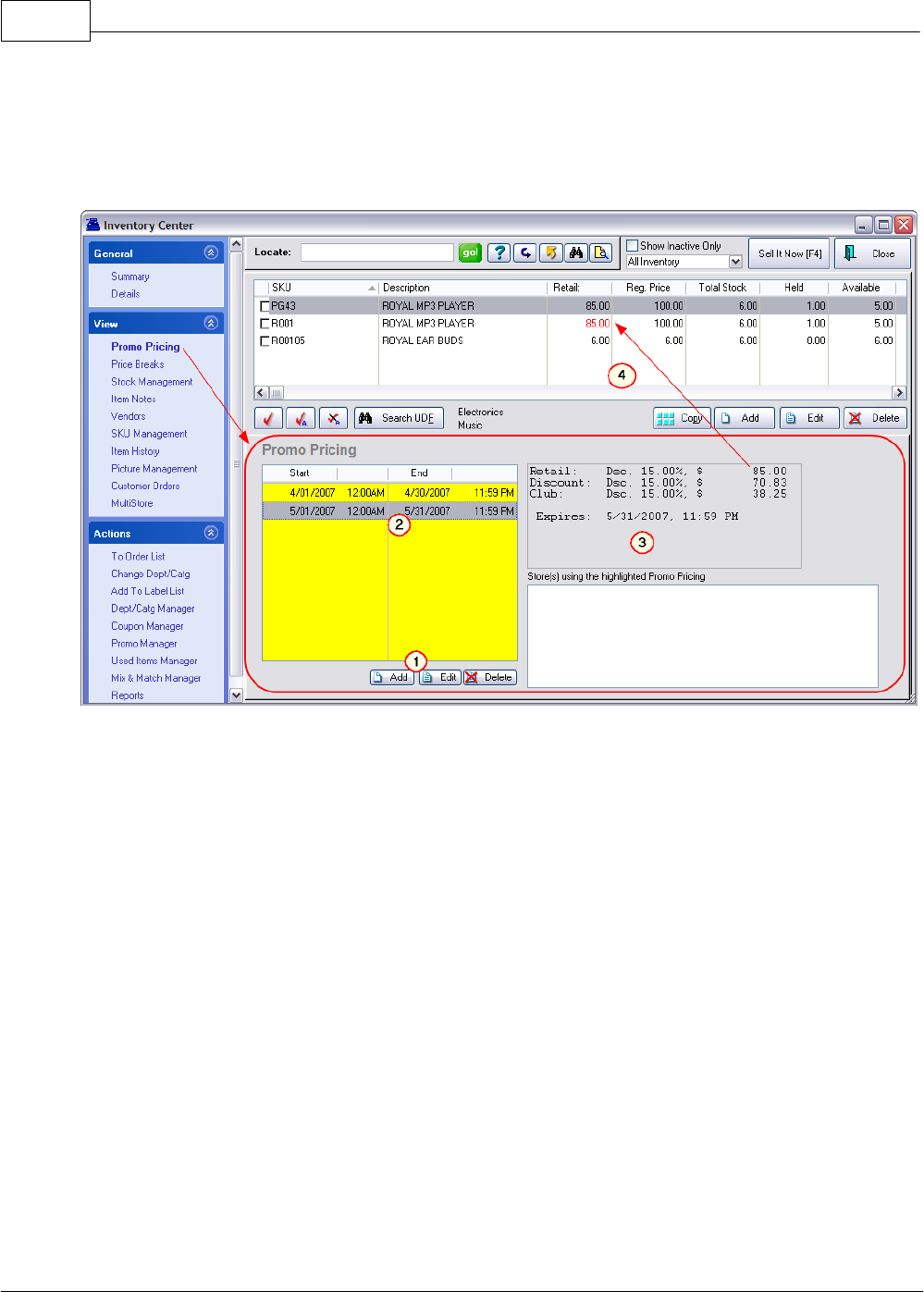Click the tag-all checkmark A button
Image resolution: width=924 pixels, height=1292 pixels.
point(301,418)
